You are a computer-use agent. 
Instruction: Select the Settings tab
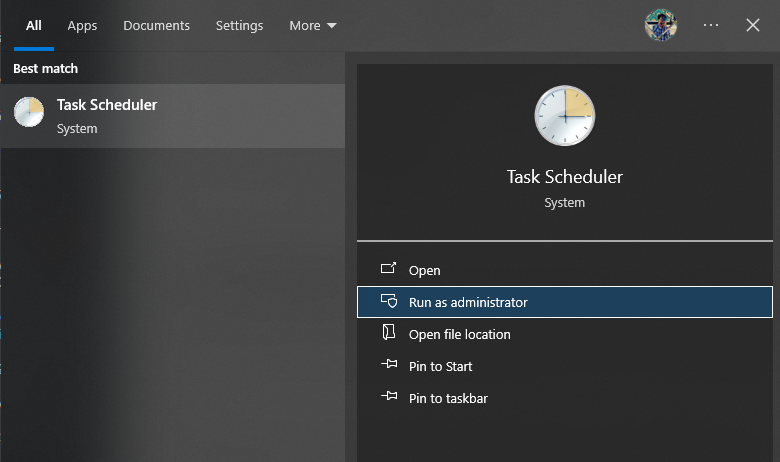pos(239,25)
